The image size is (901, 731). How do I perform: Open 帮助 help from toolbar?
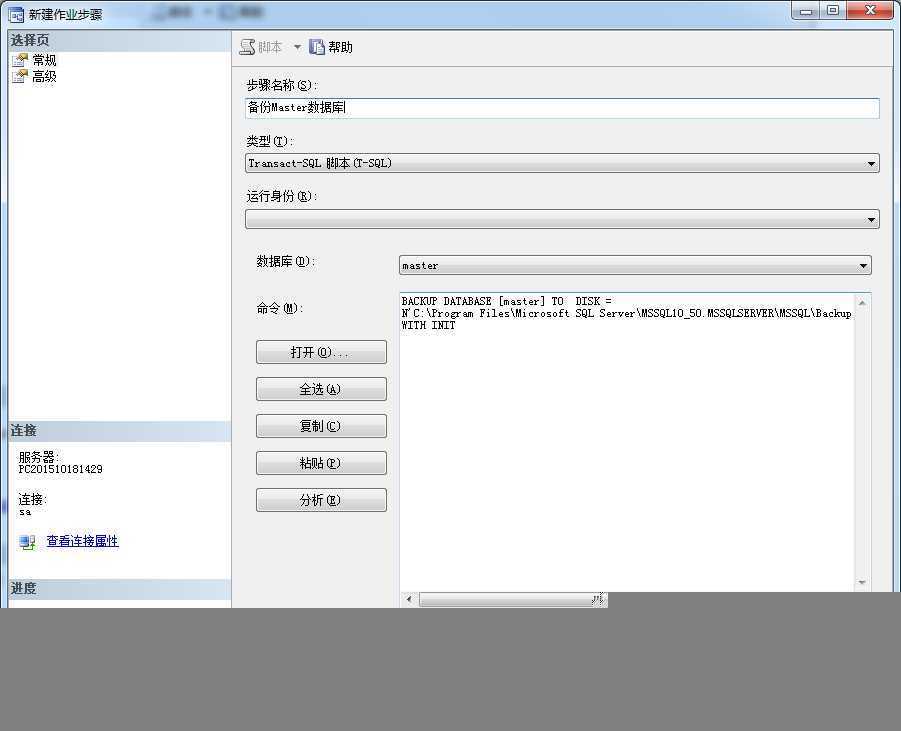(x=331, y=47)
